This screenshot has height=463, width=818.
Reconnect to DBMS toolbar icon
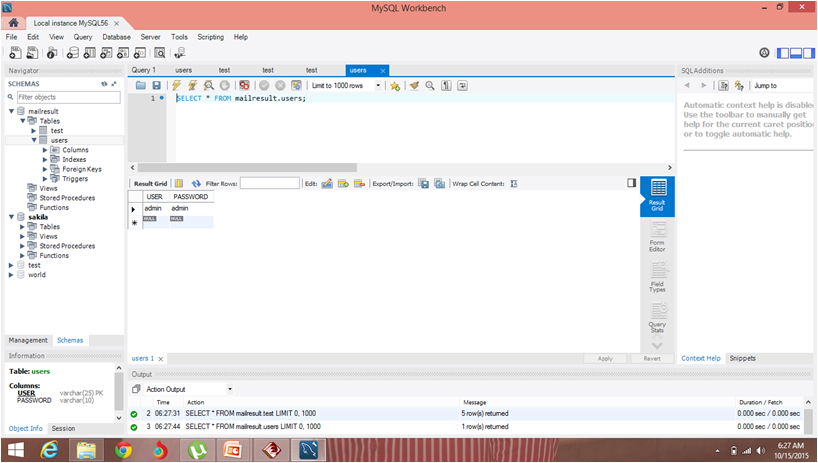[x=179, y=53]
